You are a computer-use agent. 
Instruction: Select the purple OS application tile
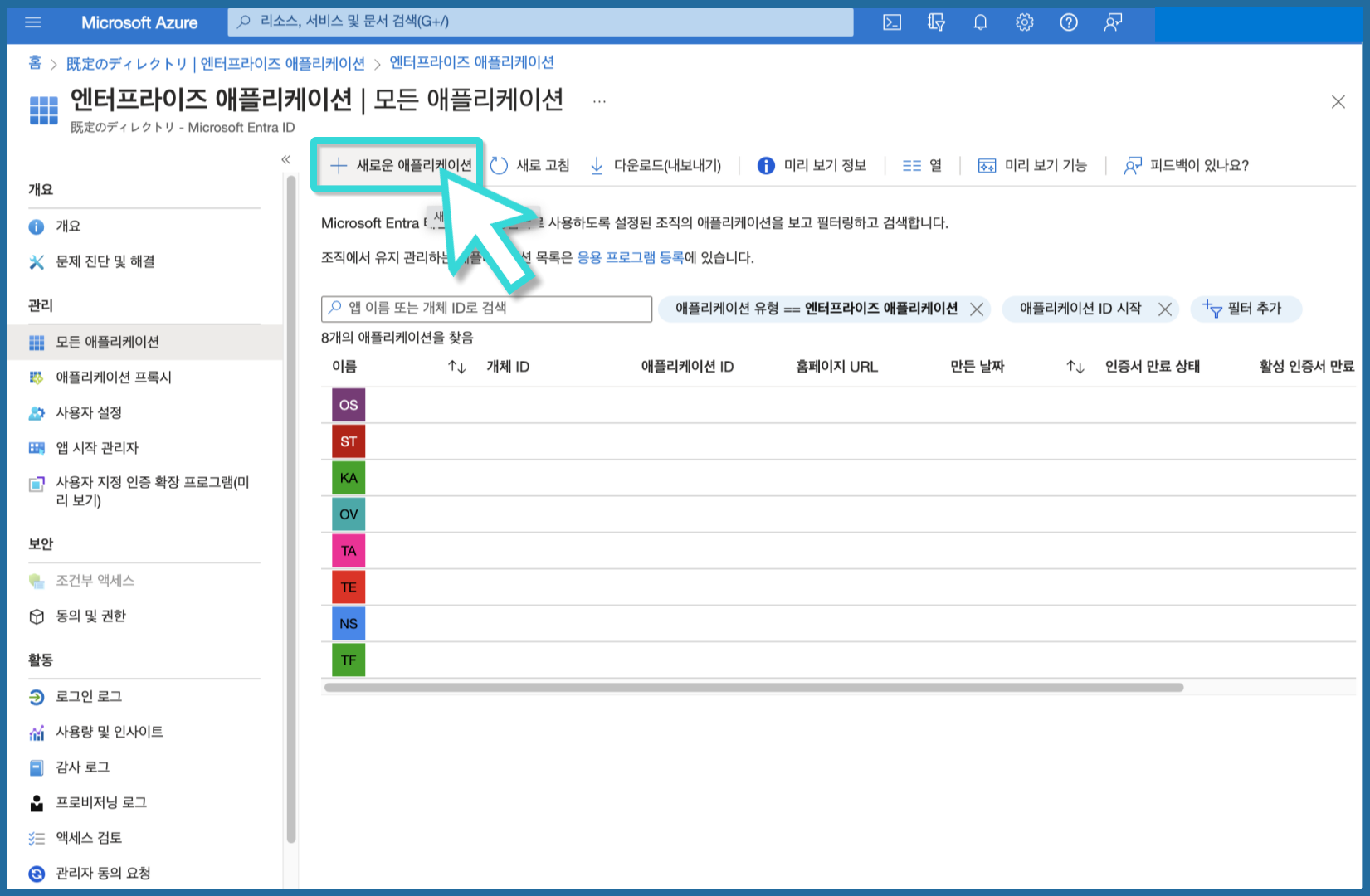(349, 405)
